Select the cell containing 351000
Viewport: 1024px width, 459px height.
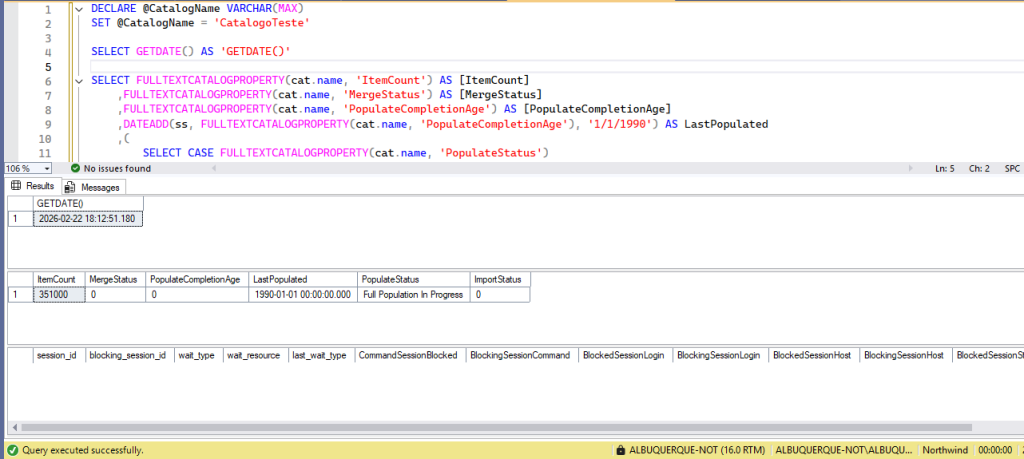click(x=58, y=295)
